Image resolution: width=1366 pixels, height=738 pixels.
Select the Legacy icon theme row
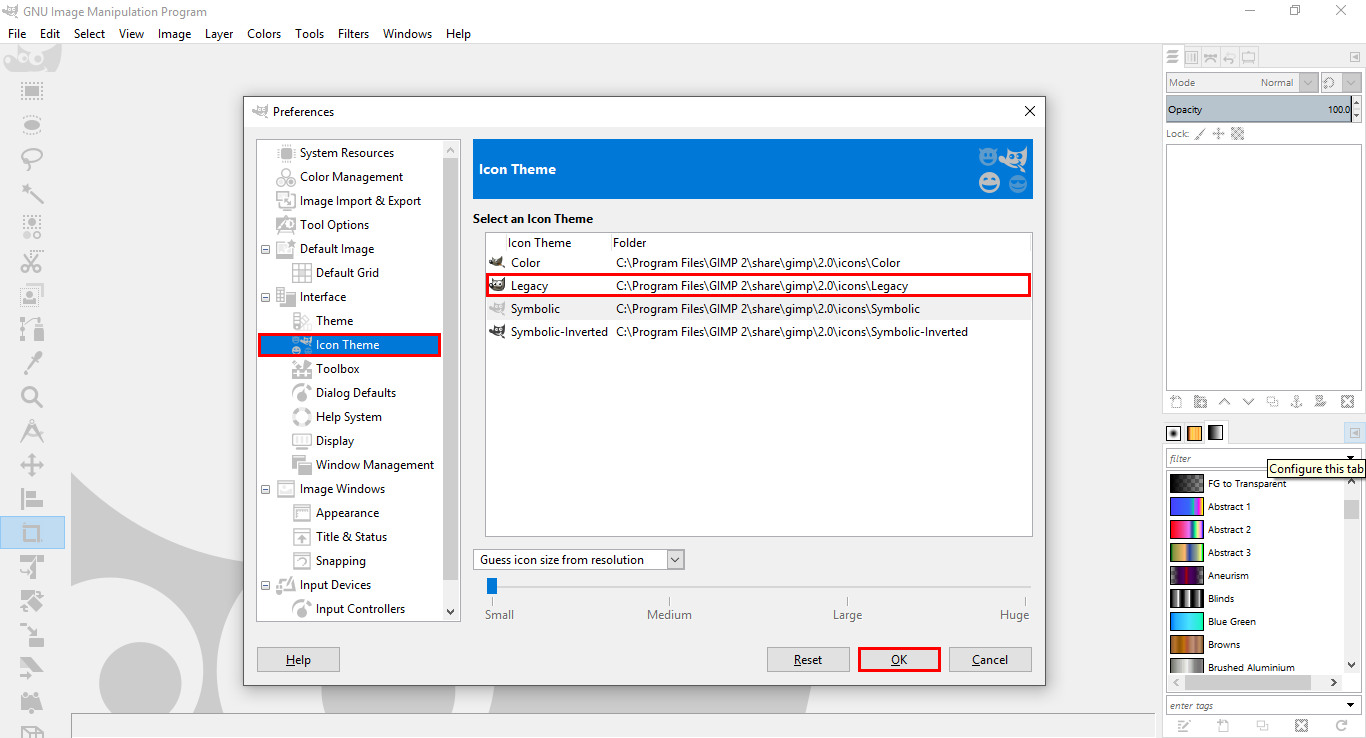click(x=758, y=286)
